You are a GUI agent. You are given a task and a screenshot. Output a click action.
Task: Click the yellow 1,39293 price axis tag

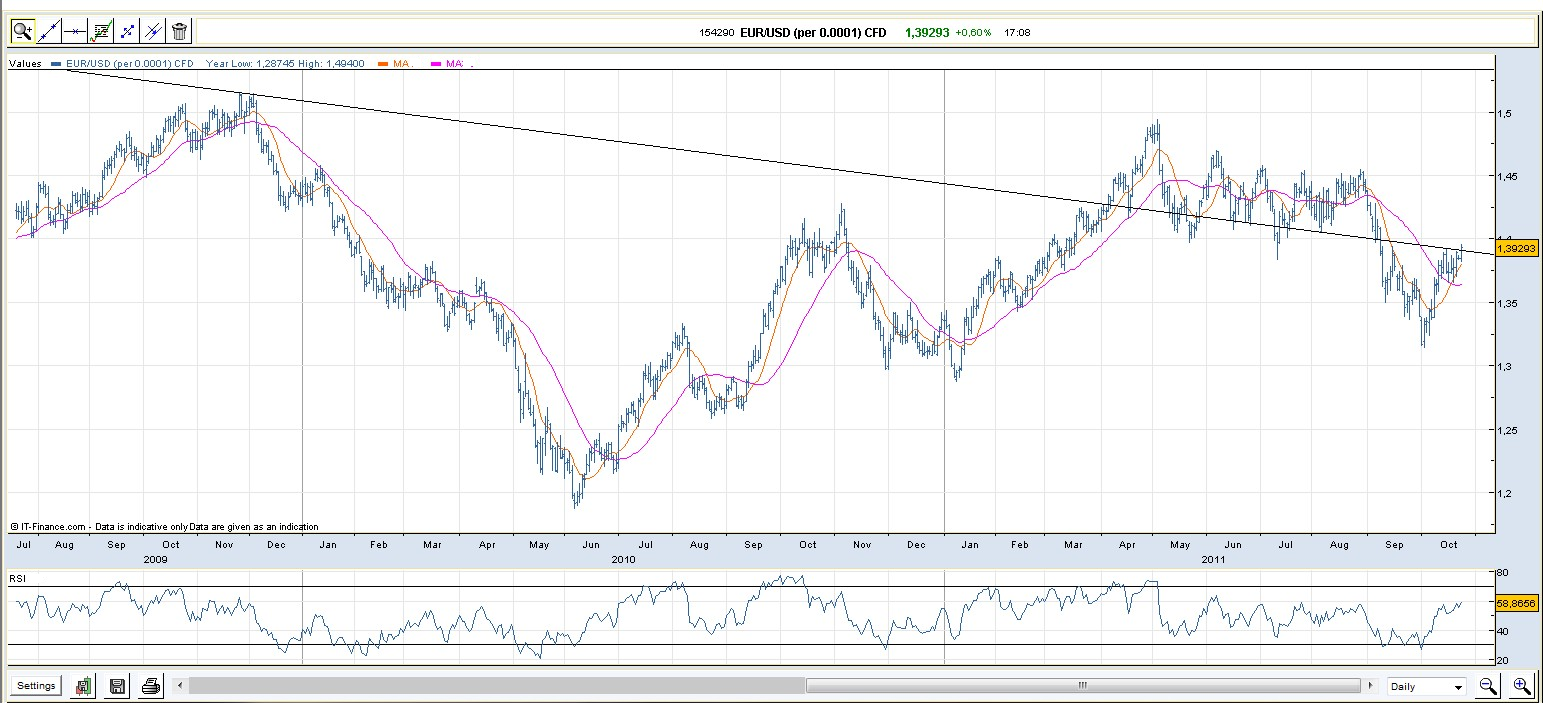1517,247
